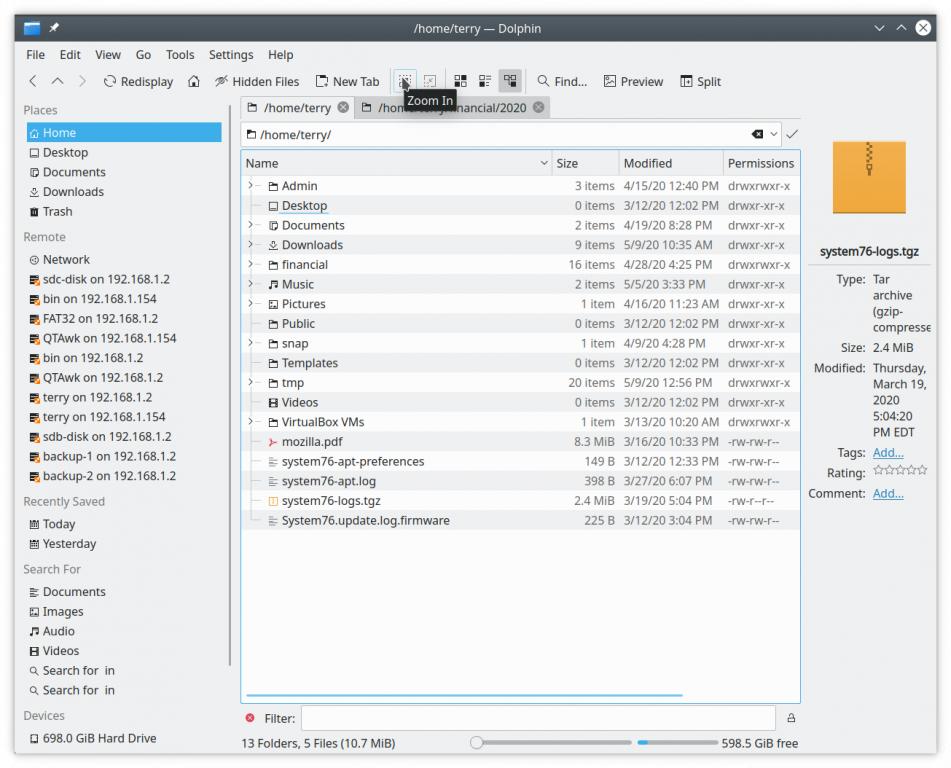Click the Add link for Tags
The height and width of the screenshot is (768, 951).
pyautogui.click(x=887, y=453)
